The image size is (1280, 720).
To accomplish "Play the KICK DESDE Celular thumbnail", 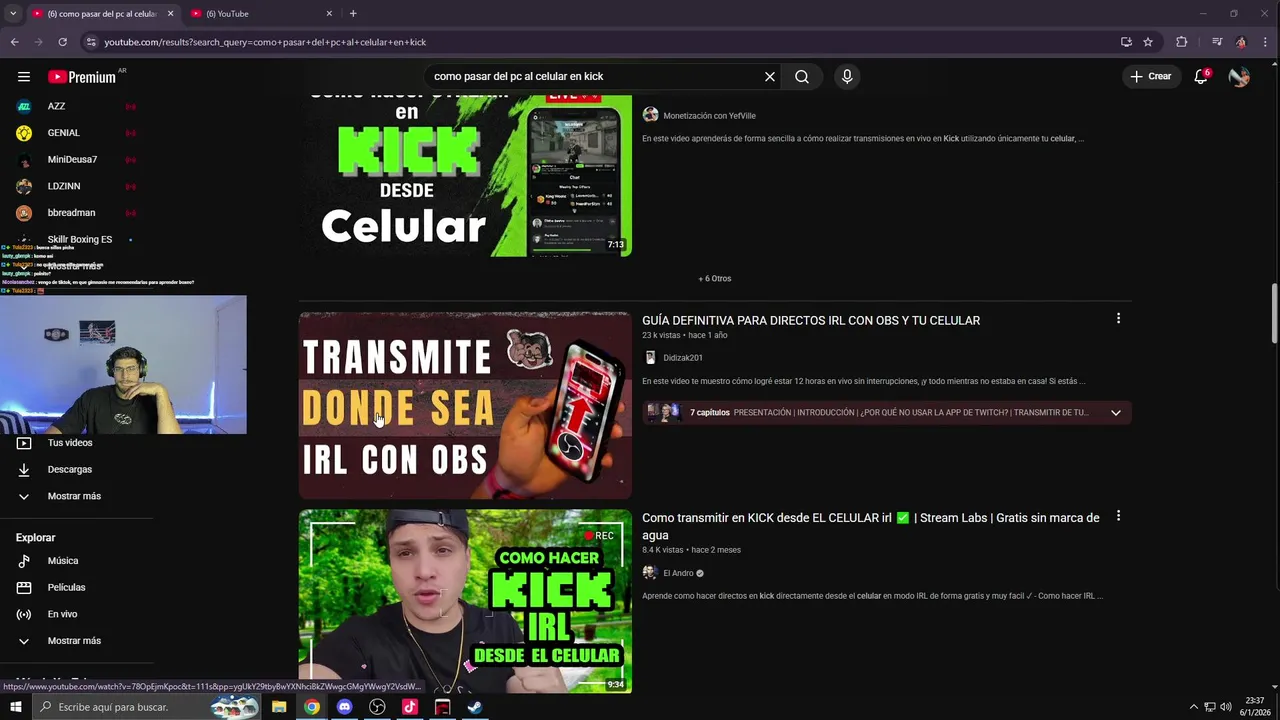I will tap(465, 176).
